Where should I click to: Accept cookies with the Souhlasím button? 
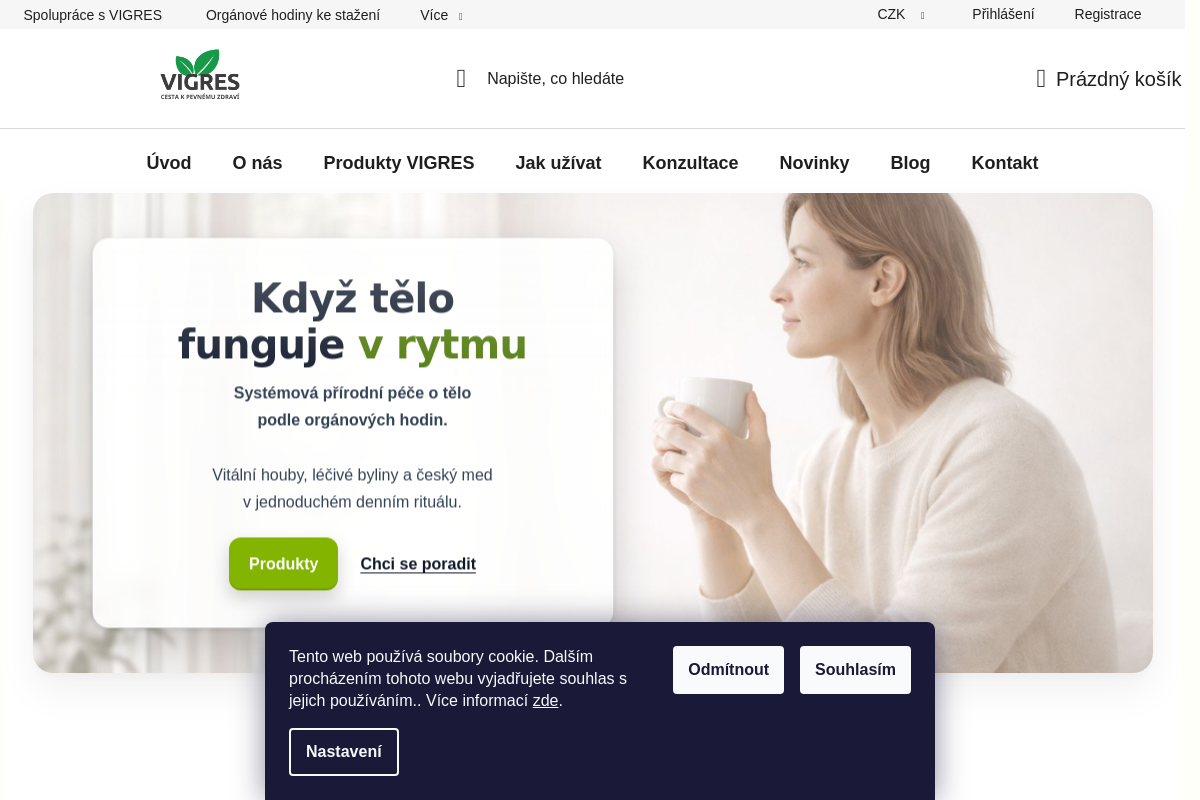(x=855, y=670)
